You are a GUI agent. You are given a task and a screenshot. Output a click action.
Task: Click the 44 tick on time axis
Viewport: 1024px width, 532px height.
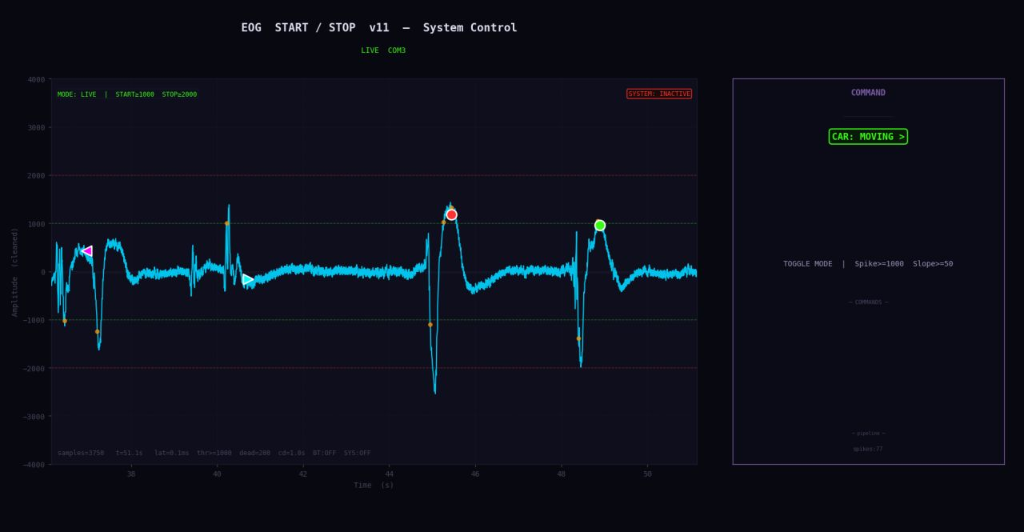[x=389, y=474]
